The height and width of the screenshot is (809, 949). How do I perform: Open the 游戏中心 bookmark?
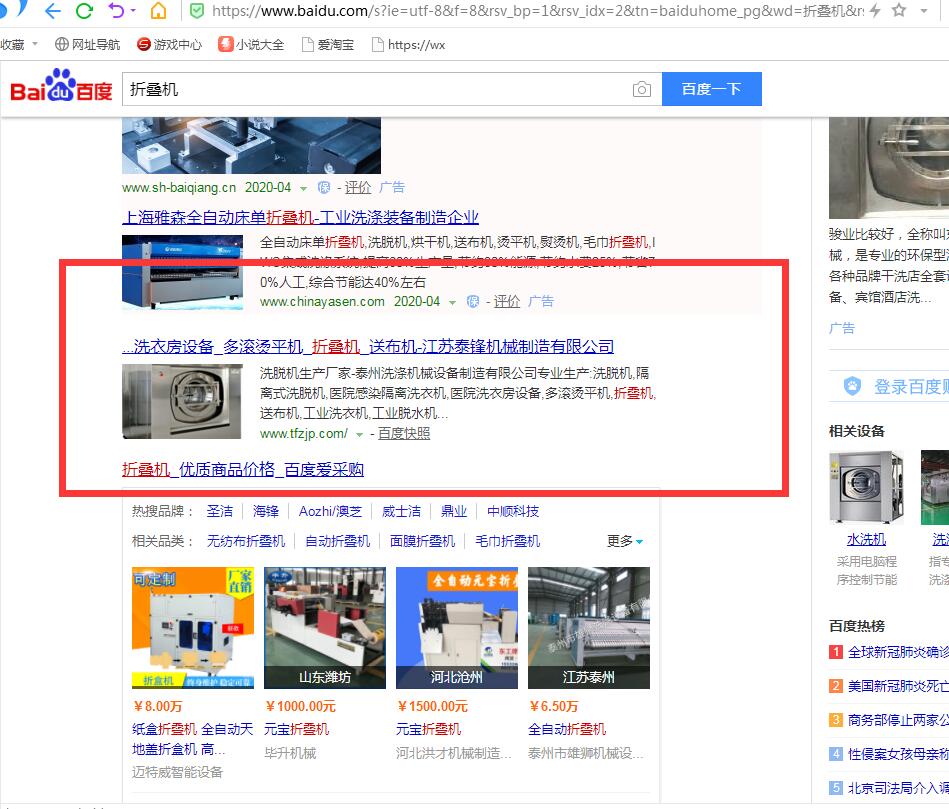(169, 44)
